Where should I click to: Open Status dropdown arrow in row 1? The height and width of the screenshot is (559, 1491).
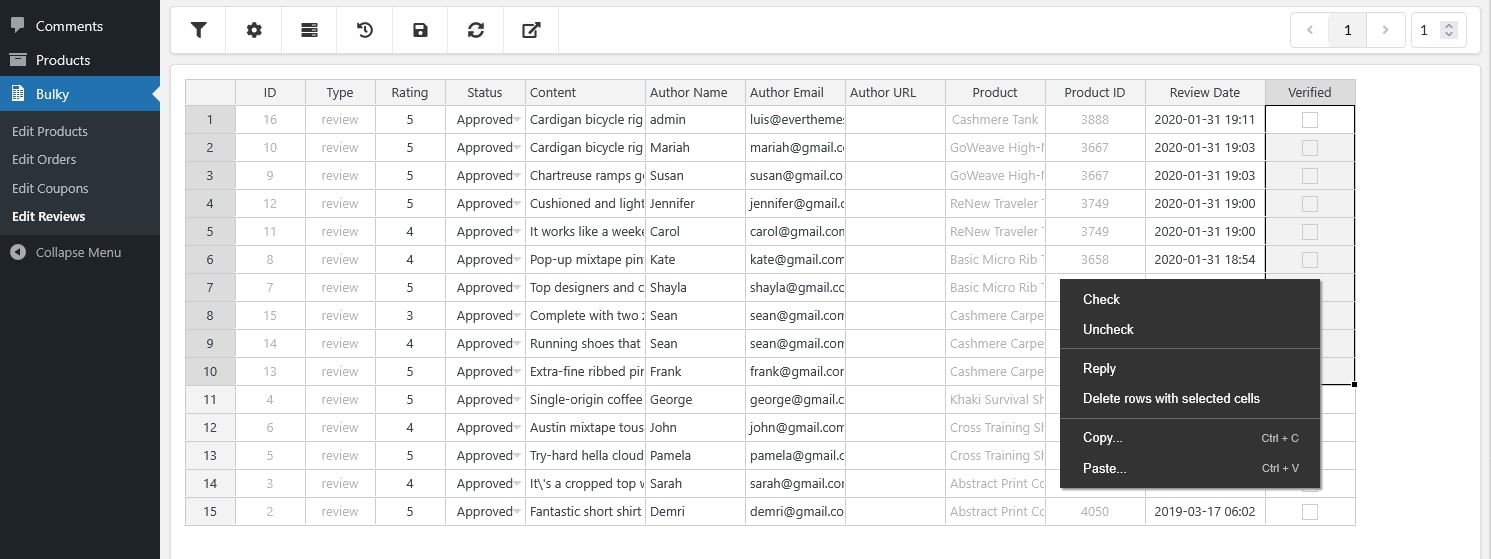pos(517,120)
